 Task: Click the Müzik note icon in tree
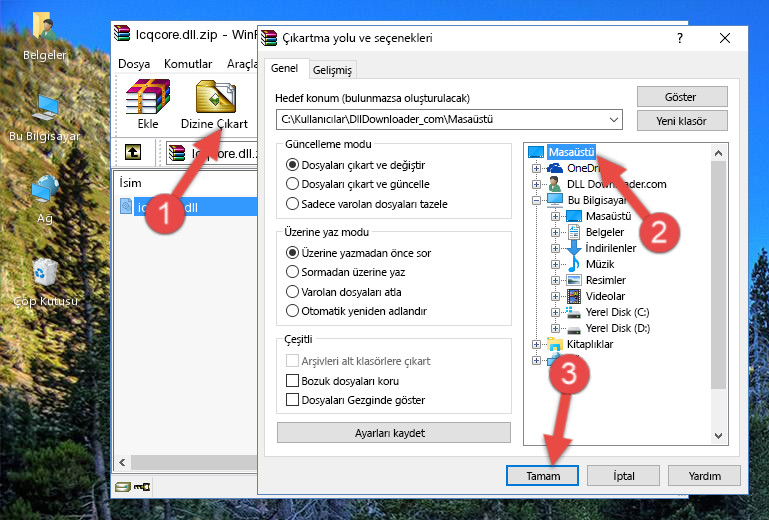point(573,264)
